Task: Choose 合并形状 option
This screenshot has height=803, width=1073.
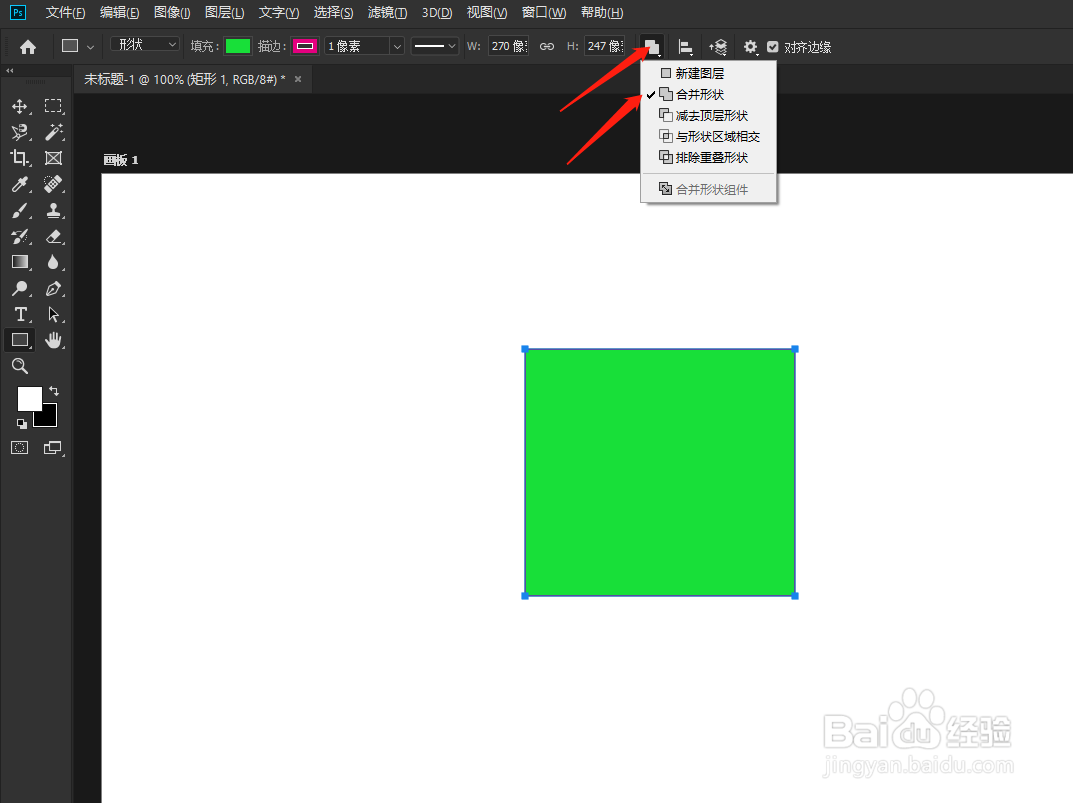Action: pos(708,94)
